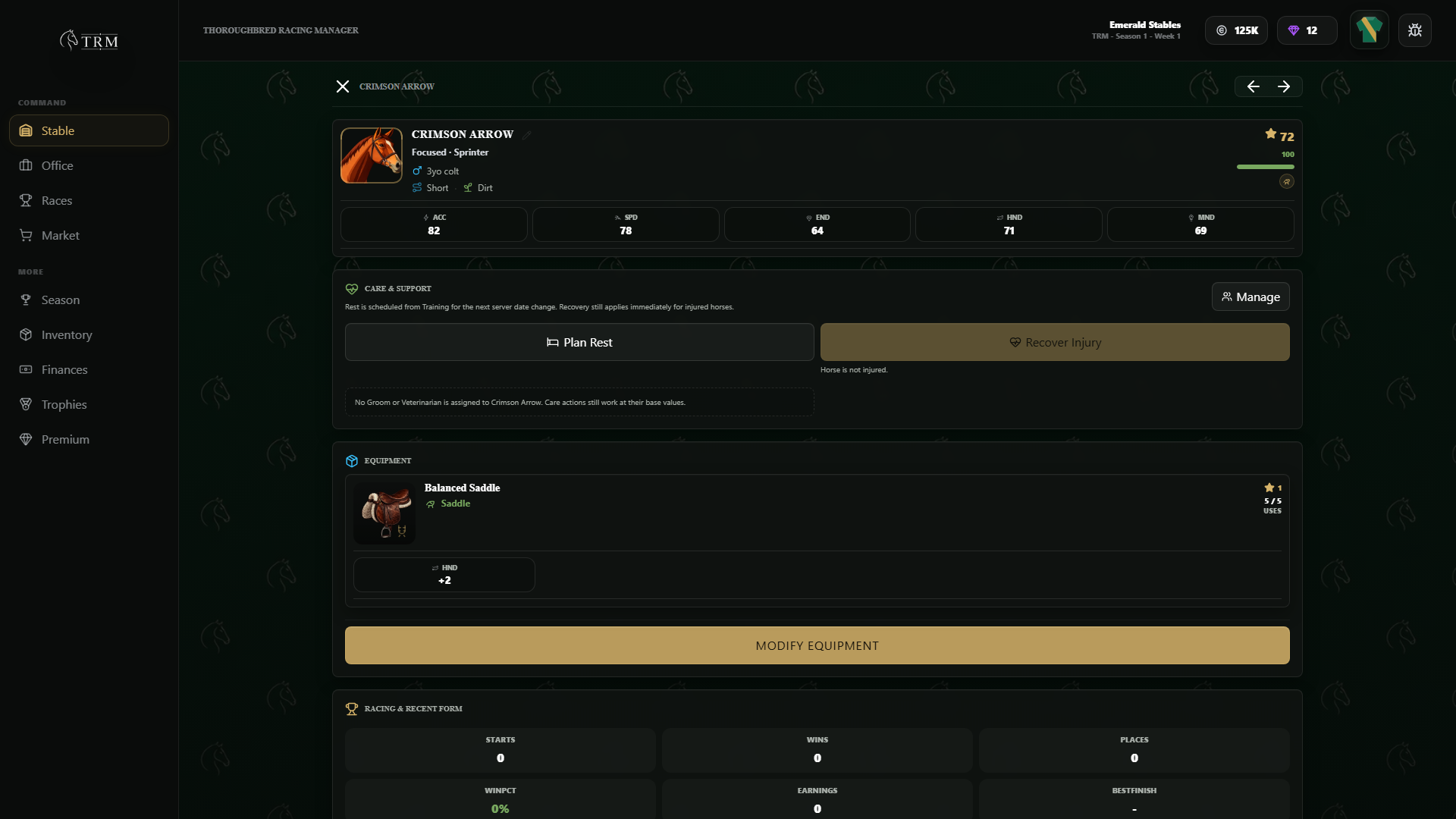
Task: Click the BestFinish stat tile
Action: click(x=1134, y=799)
